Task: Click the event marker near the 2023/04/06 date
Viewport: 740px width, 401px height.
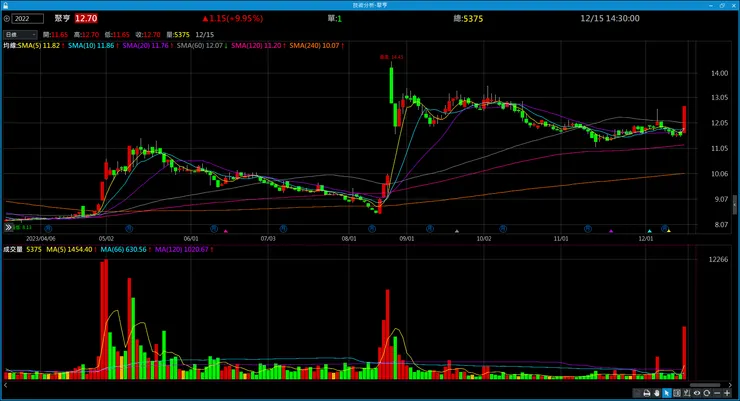Action: [49, 229]
